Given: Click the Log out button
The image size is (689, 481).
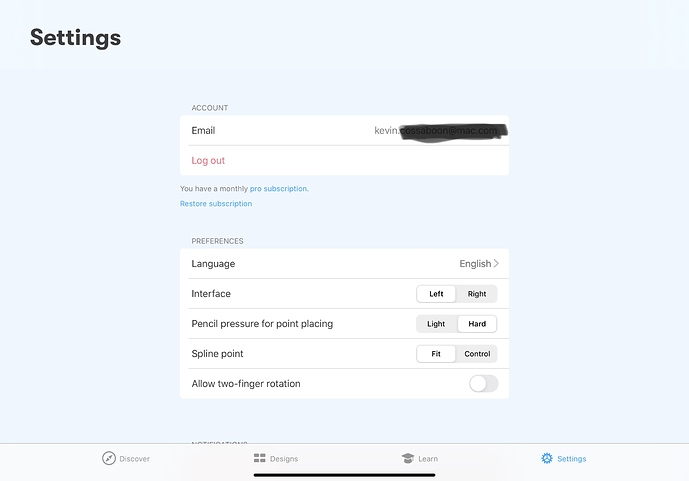Looking at the screenshot, I should (208, 160).
